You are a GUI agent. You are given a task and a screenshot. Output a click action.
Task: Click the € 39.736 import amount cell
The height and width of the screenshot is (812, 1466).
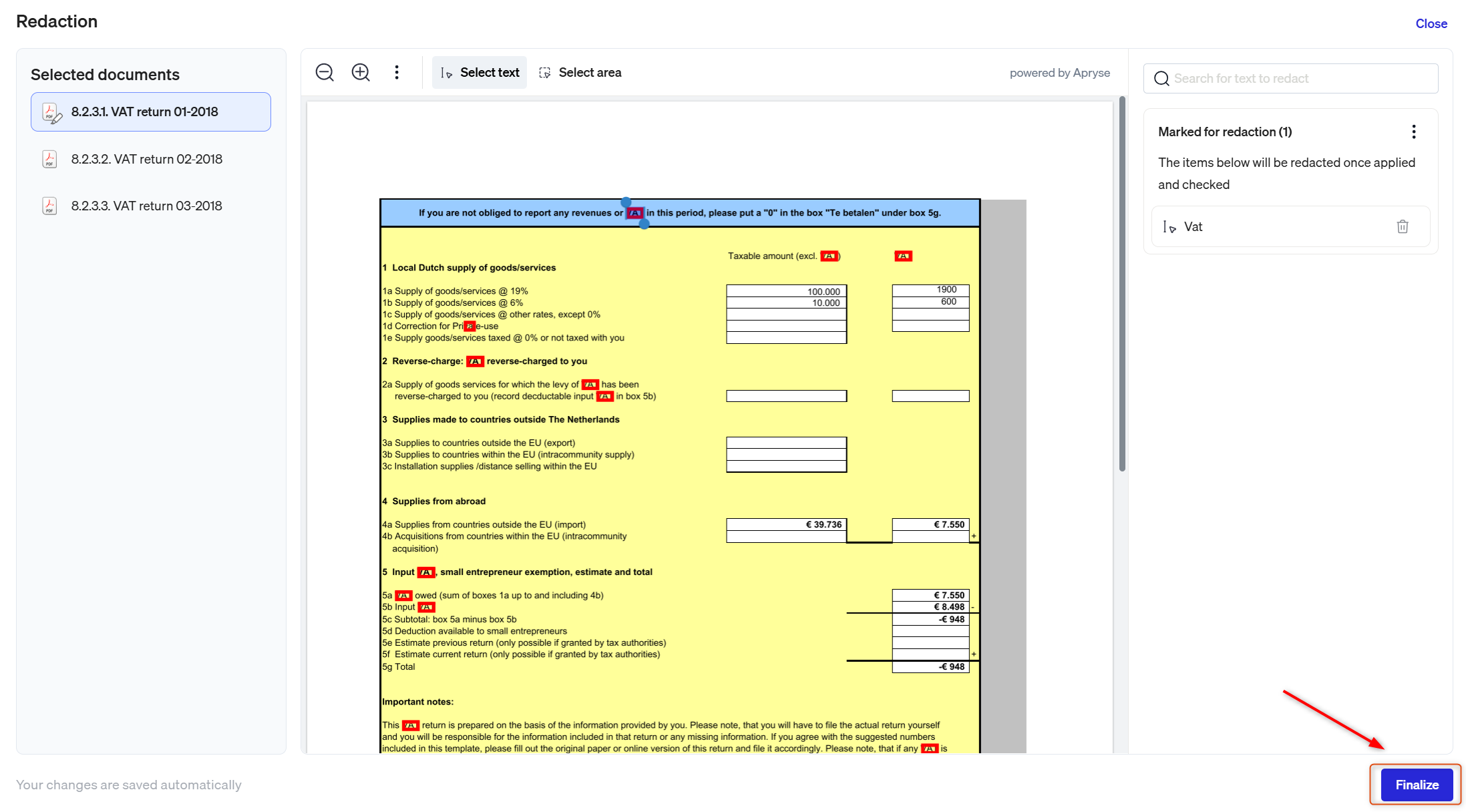coord(786,525)
